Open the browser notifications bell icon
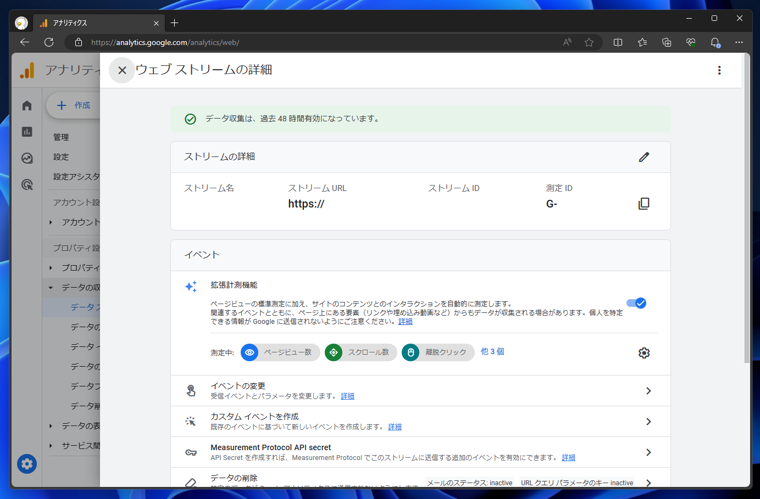This screenshot has width=760, height=499. pyautogui.click(x=715, y=42)
